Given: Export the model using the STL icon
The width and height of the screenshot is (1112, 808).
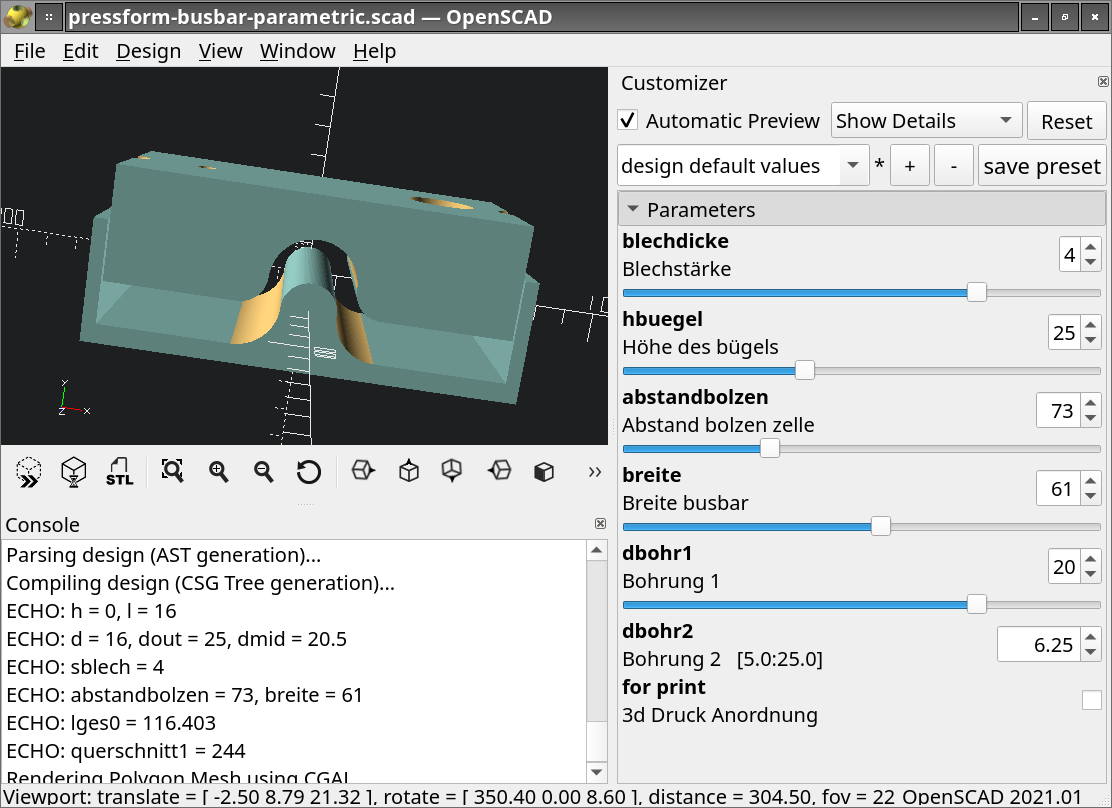Looking at the screenshot, I should click(x=119, y=471).
